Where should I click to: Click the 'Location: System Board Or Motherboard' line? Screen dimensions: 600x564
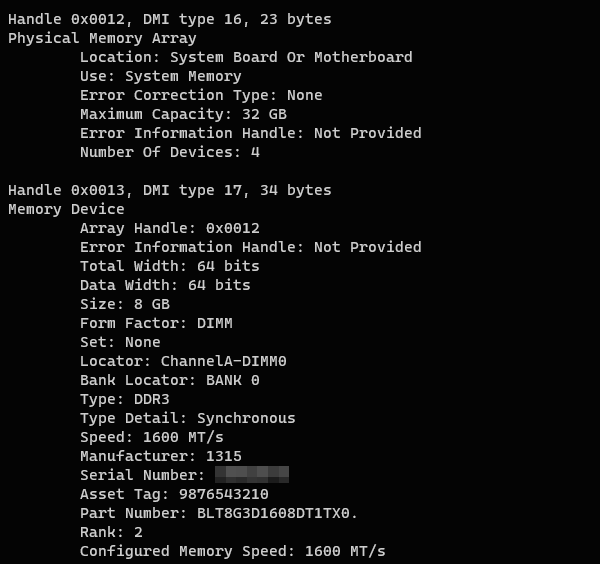246,57
